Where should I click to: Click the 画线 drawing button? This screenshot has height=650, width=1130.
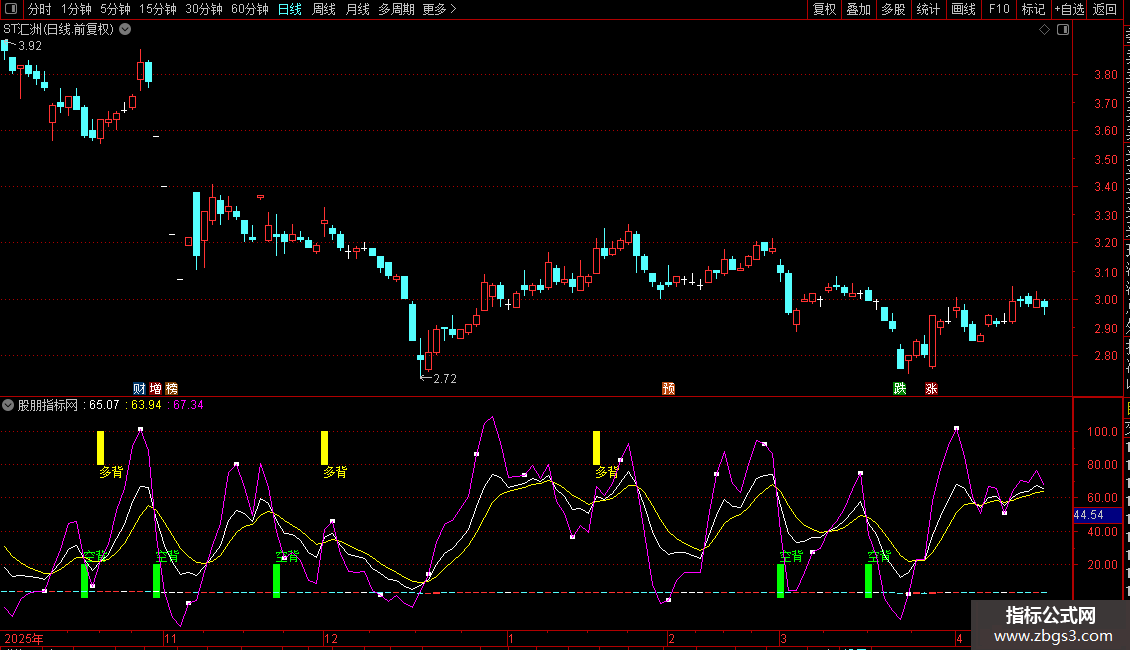pos(963,10)
